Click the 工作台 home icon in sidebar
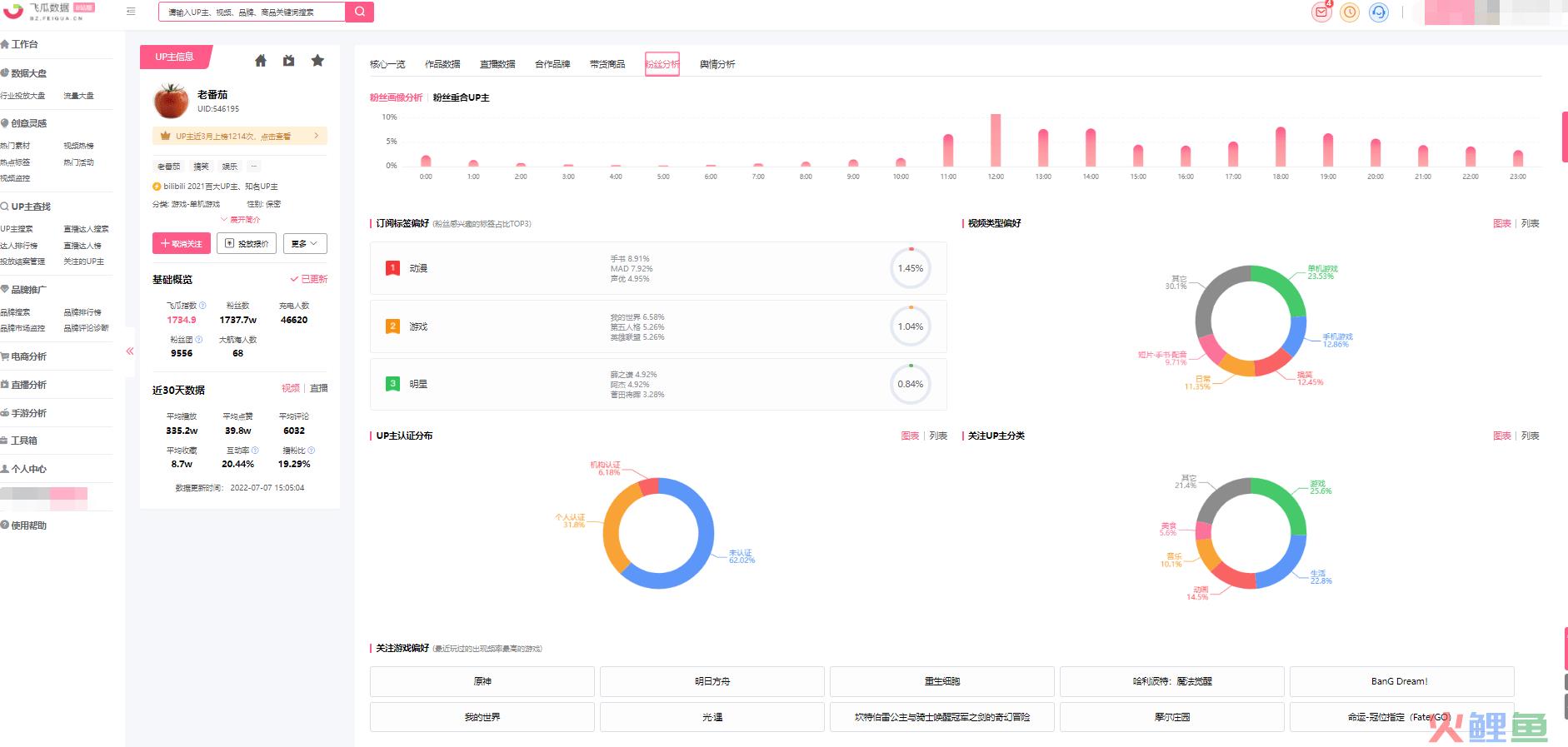This screenshot has height=747, width=1568. 5,44
